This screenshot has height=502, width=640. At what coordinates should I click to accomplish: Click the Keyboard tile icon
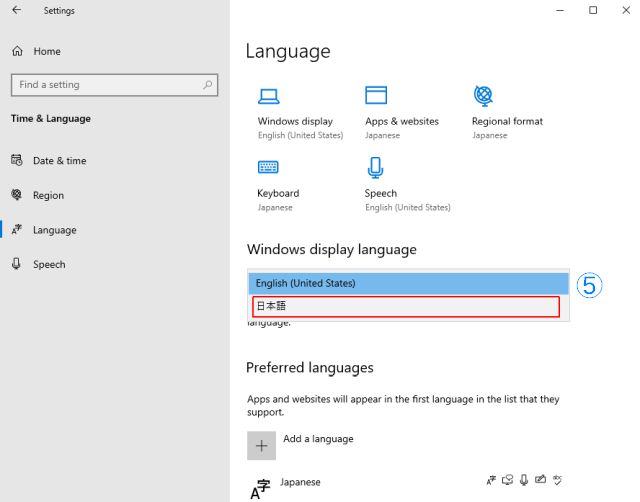(x=268, y=167)
